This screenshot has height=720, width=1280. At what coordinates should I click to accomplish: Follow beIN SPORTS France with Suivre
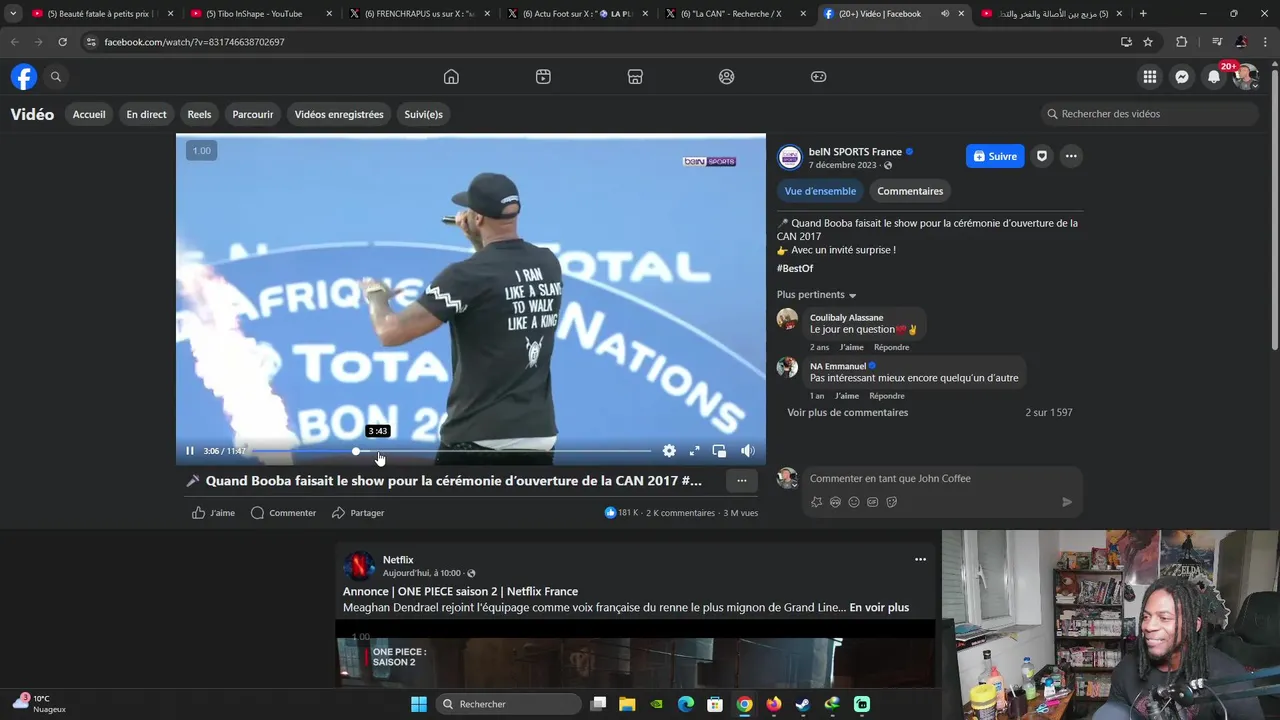(995, 156)
